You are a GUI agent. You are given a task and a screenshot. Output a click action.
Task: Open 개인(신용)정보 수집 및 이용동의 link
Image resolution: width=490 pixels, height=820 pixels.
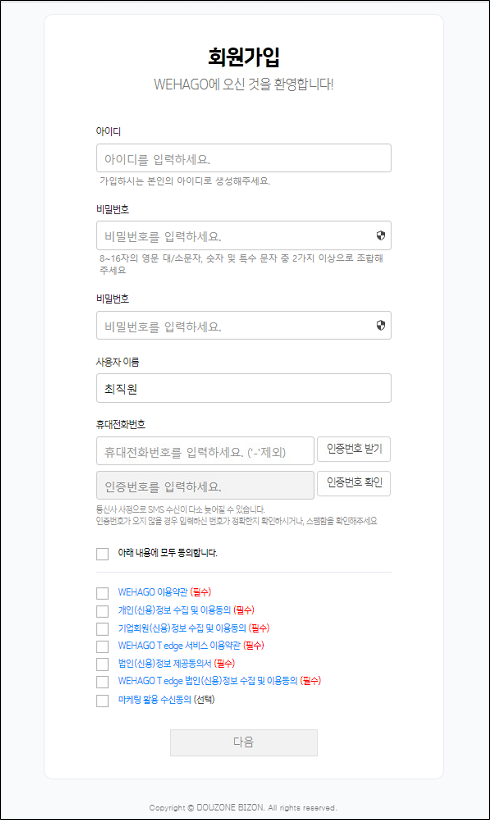pyautogui.click(x=174, y=610)
